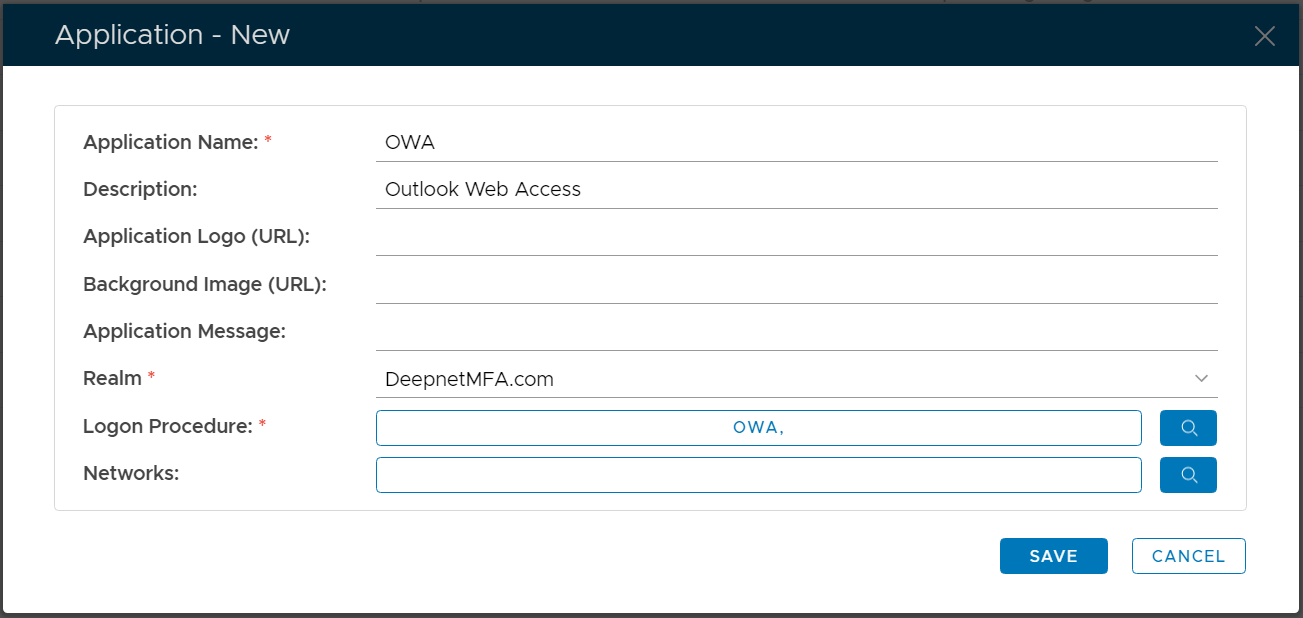Click the "Logon Procedure:" label text

pyautogui.click(x=167, y=427)
